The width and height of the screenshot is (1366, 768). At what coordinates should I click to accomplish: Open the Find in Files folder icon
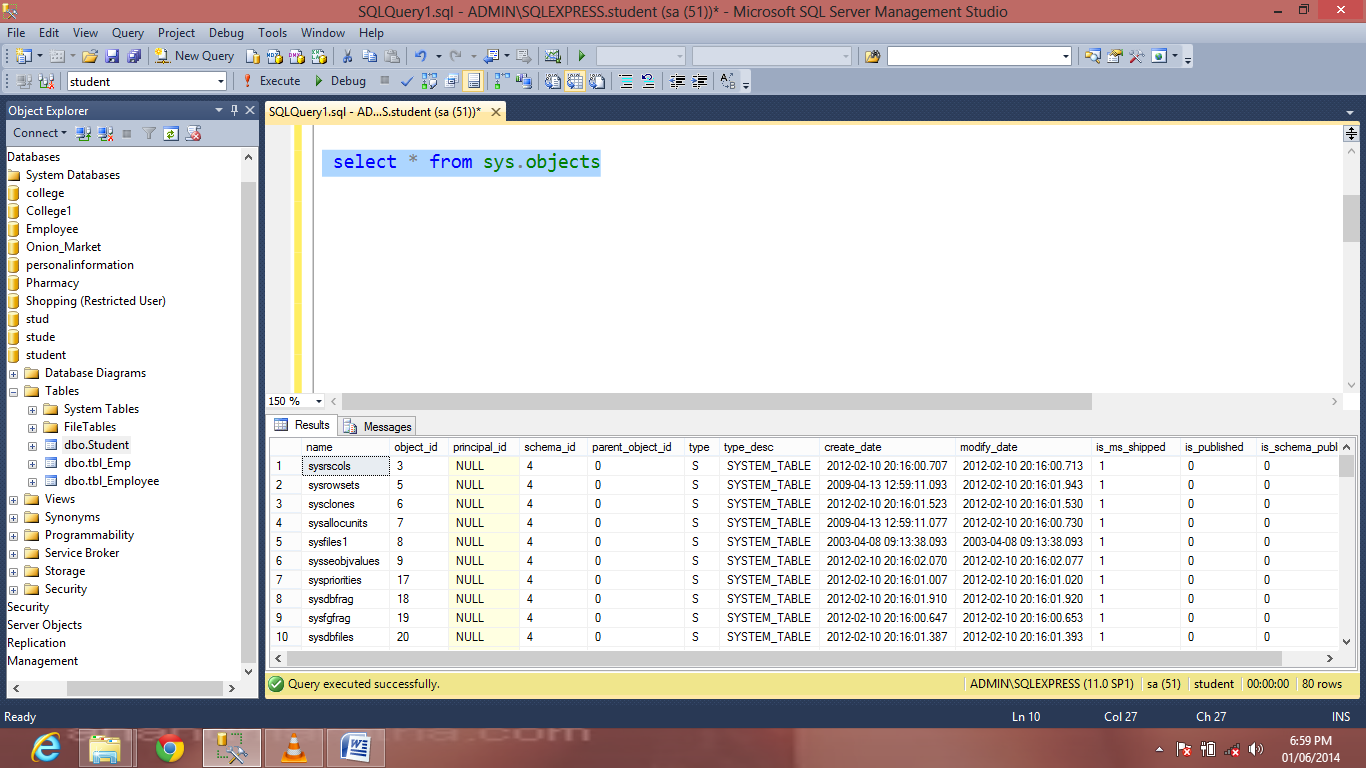(872, 56)
